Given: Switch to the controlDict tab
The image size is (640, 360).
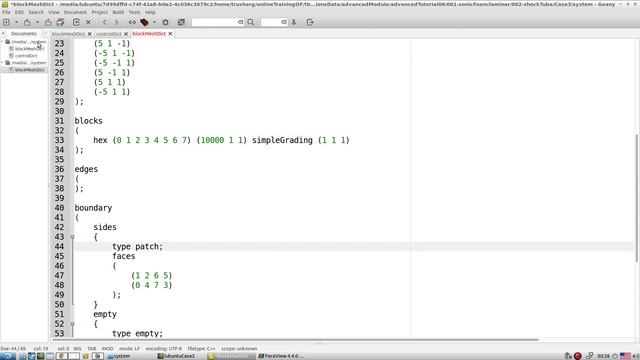Looking at the screenshot, I should (x=109, y=34).
